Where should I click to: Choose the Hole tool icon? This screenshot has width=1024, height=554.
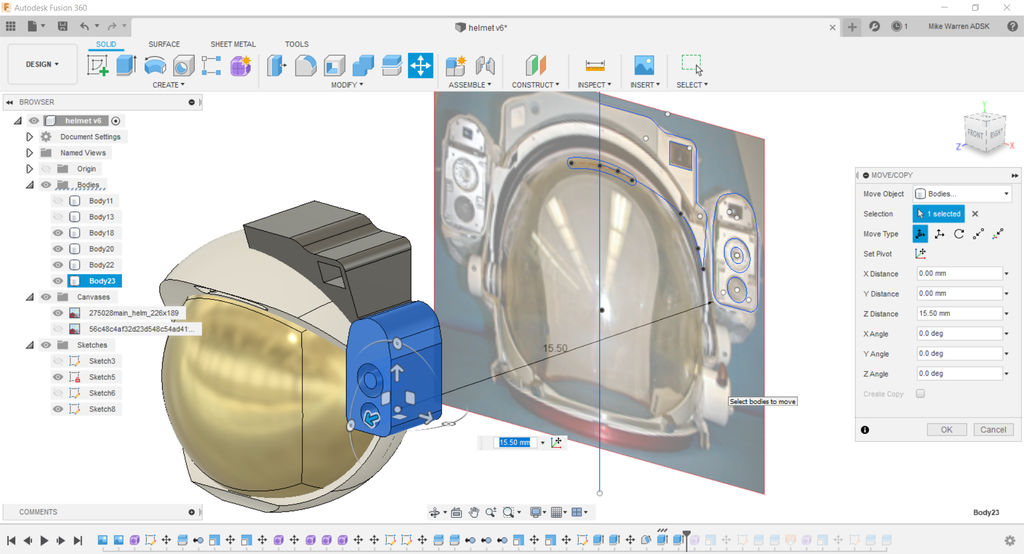point(184,65)
